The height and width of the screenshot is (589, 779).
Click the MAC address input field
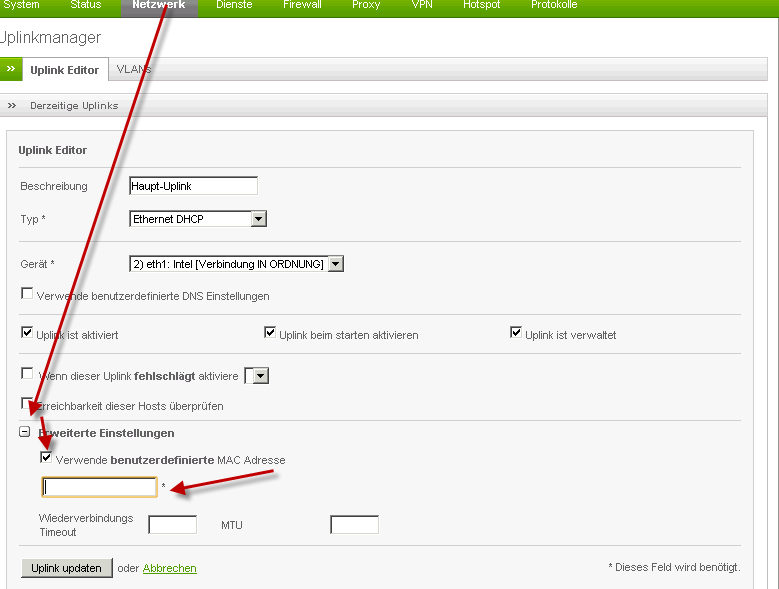coord(99,487)
